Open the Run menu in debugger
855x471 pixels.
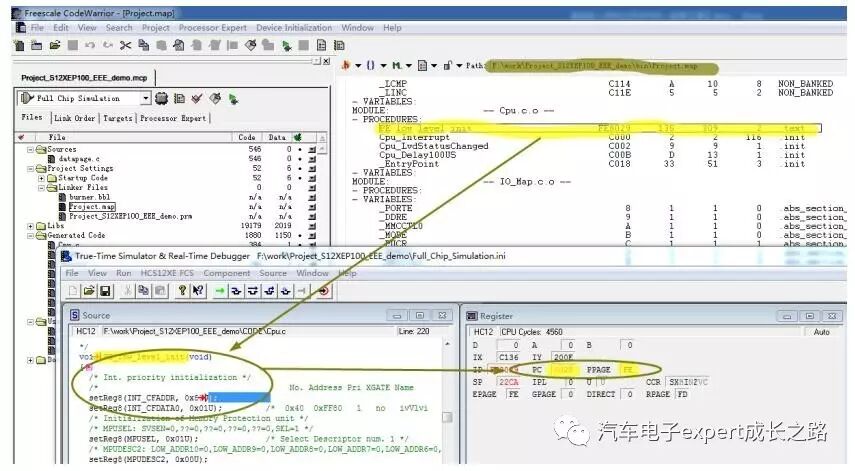124,273
